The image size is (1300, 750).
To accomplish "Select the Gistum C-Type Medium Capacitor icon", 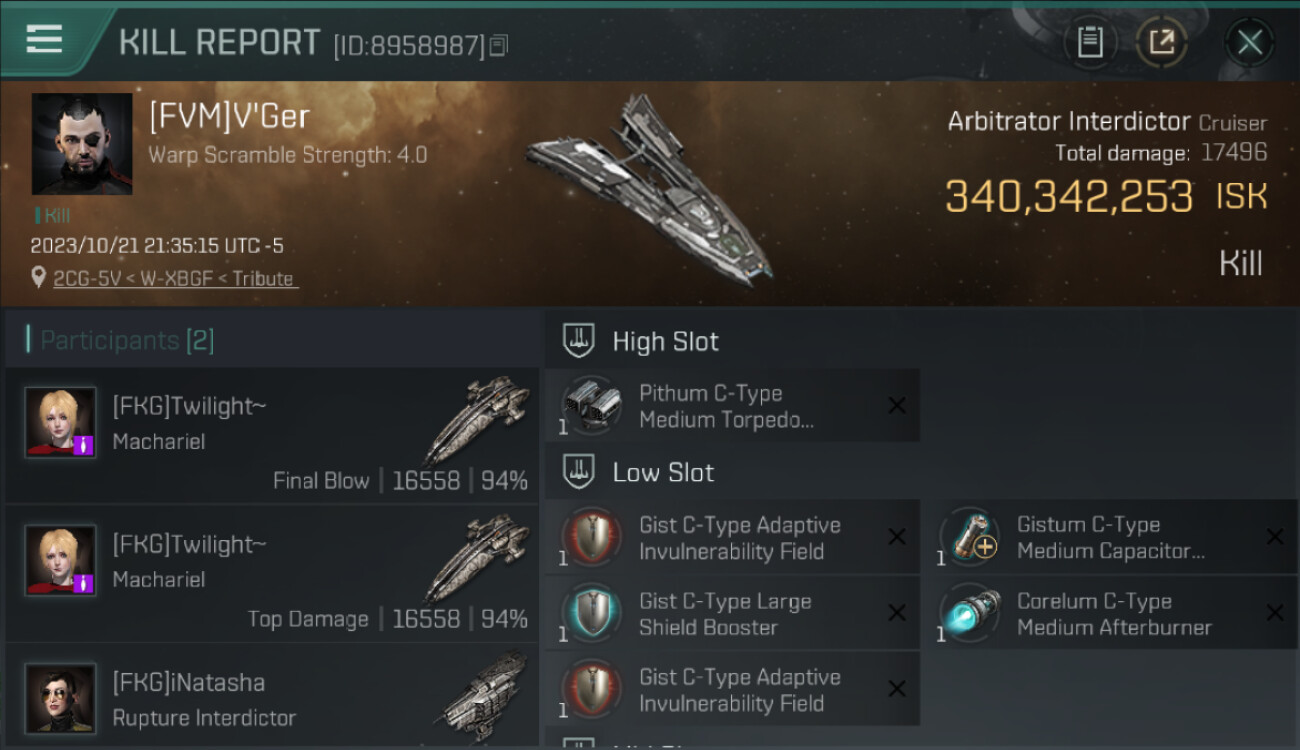I will click(x=969, y=537).
